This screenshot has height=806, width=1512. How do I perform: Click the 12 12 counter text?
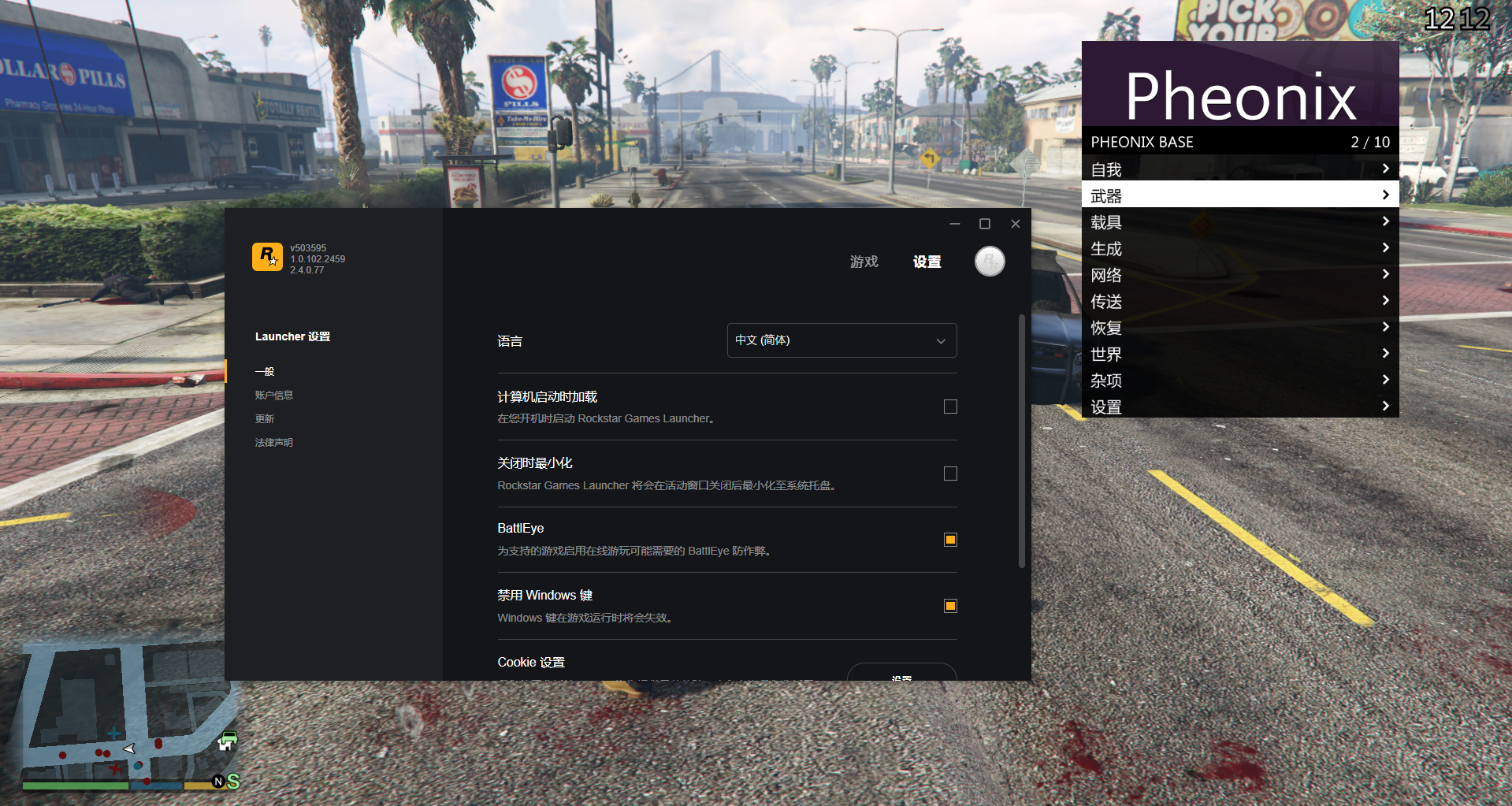[x=1457, y=19]
